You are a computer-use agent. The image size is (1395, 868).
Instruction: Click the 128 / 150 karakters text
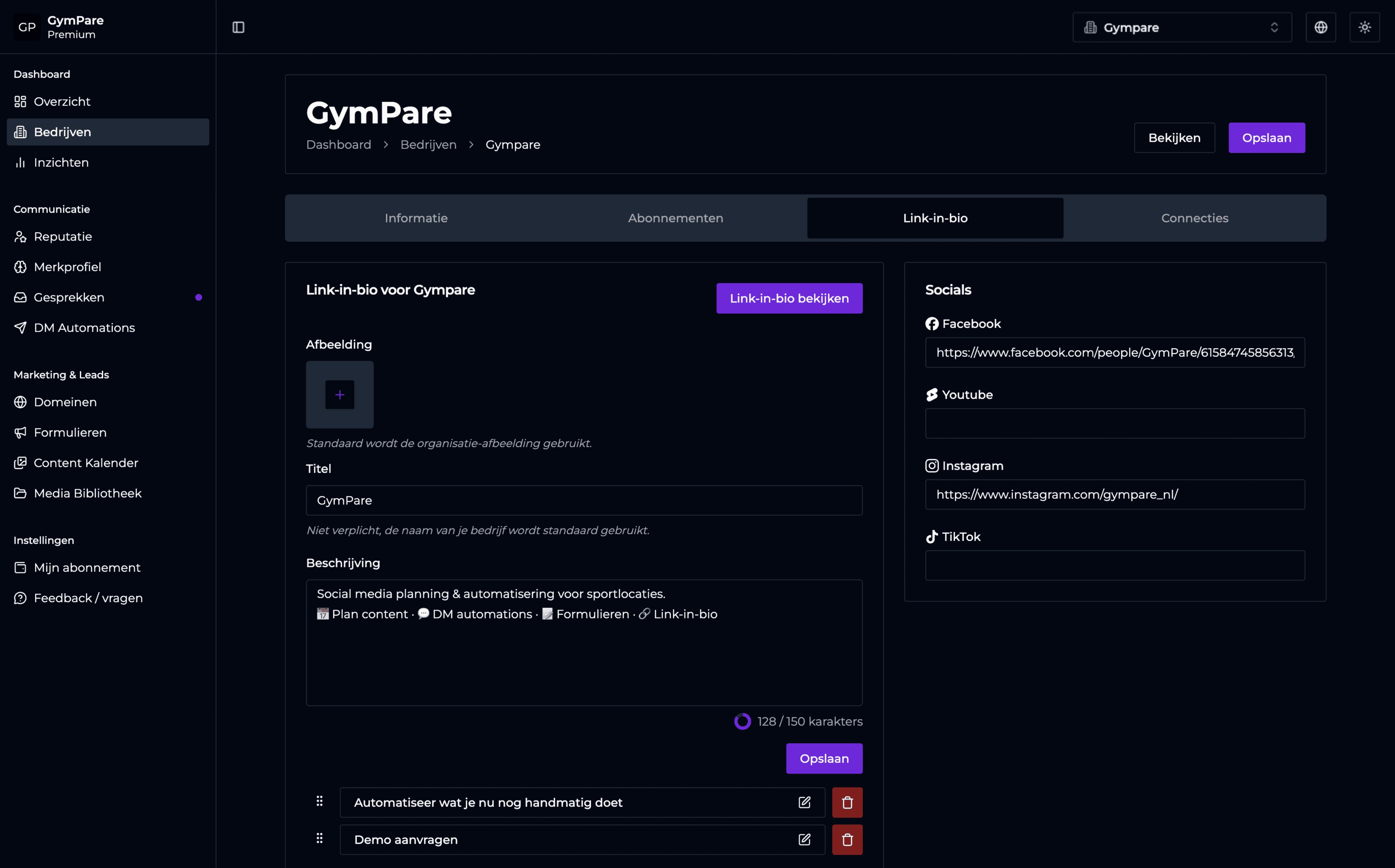(810, 722)
